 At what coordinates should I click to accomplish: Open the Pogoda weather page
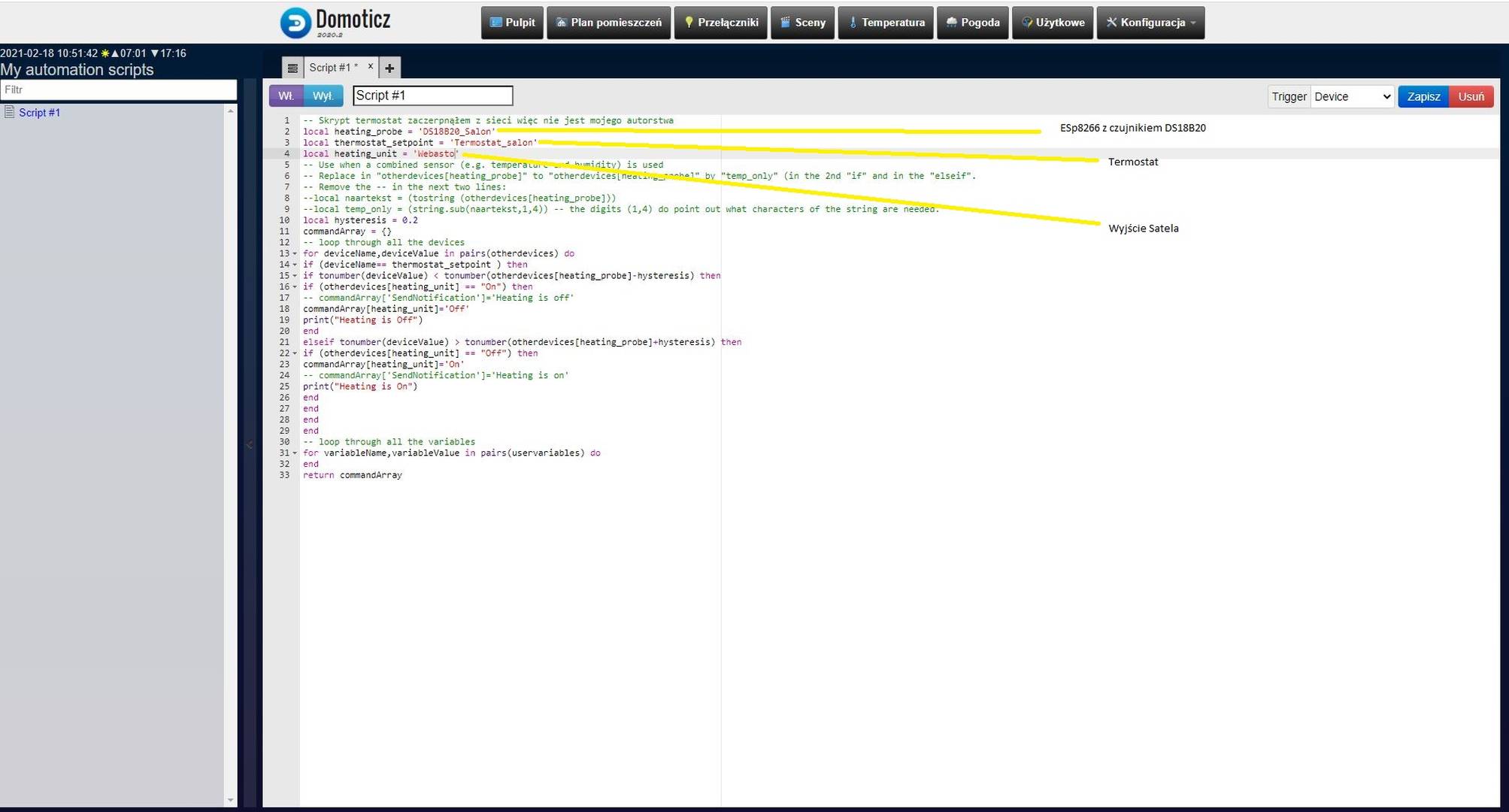[x=972, y=23]
